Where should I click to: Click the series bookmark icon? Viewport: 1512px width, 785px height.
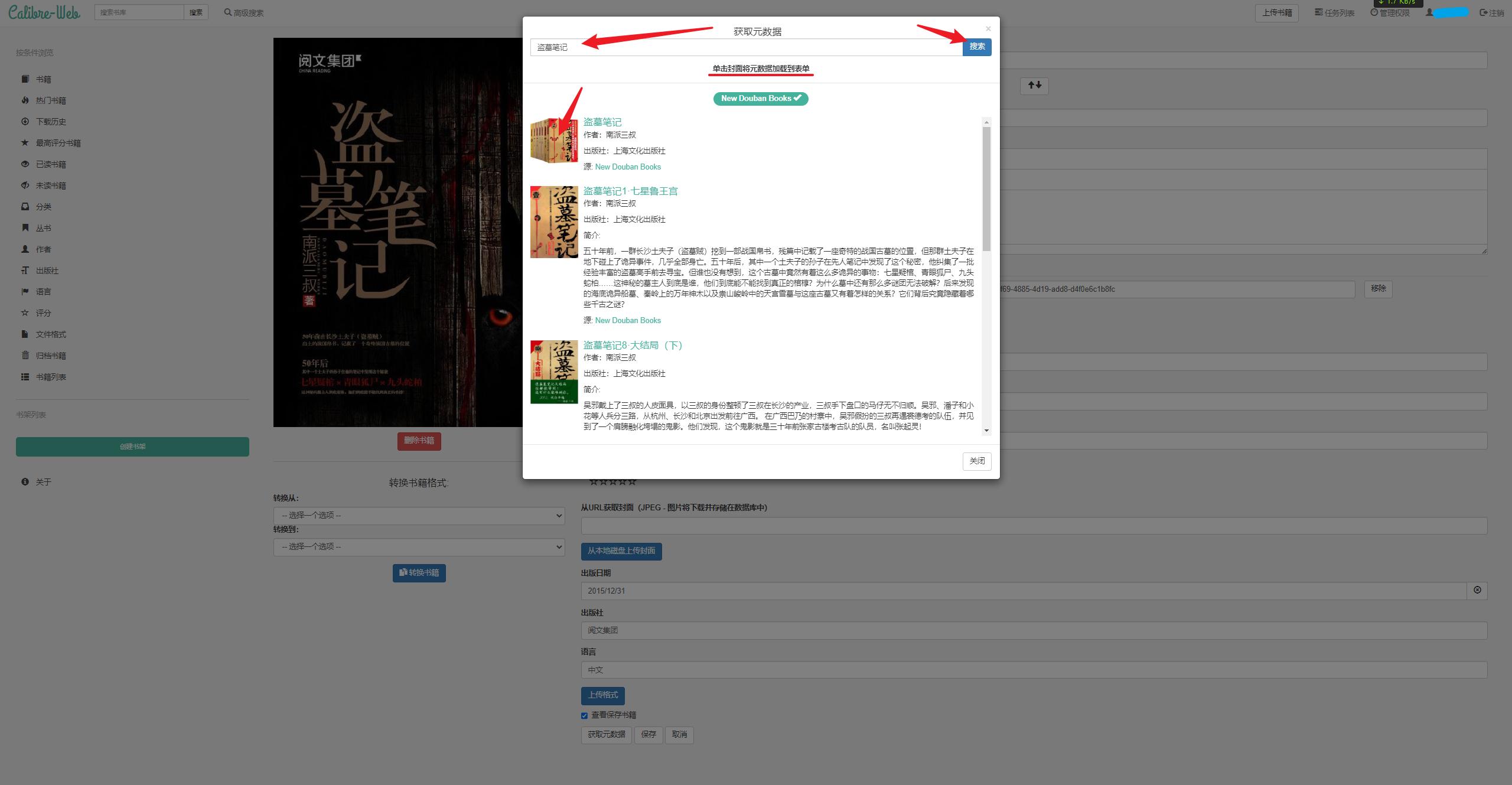click(x=25, y=228)
